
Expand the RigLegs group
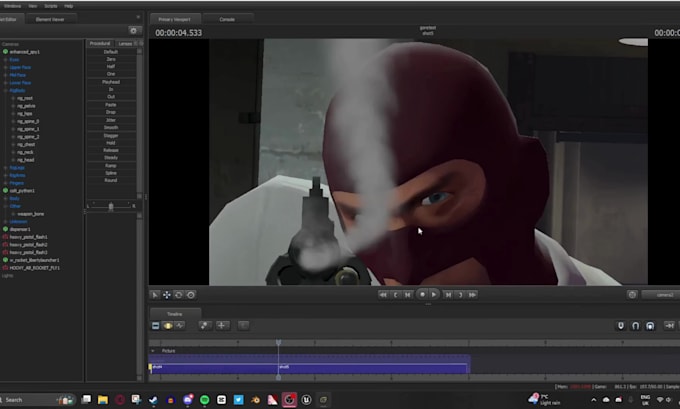tap(5, 168)
